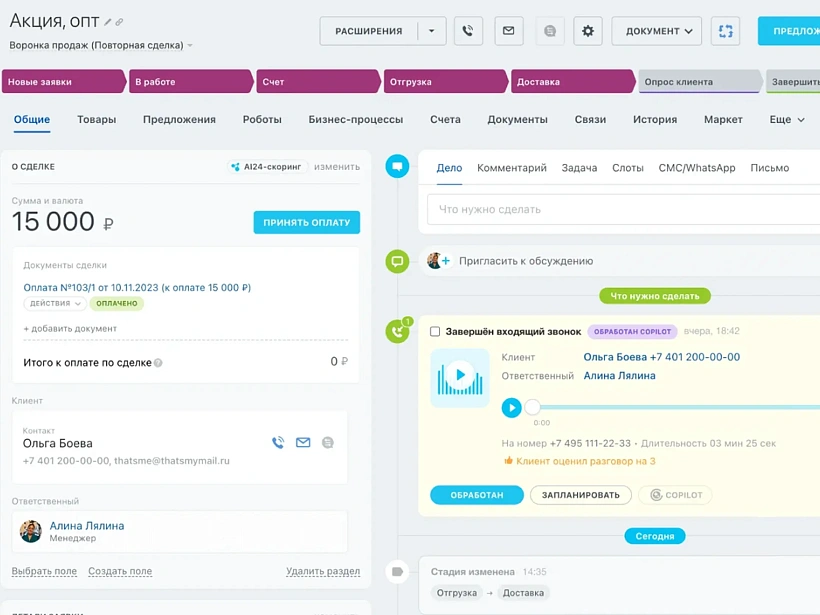Play the call recording waveform thumbnail
Screen dimensions: 820x615
tap(459, 380)
